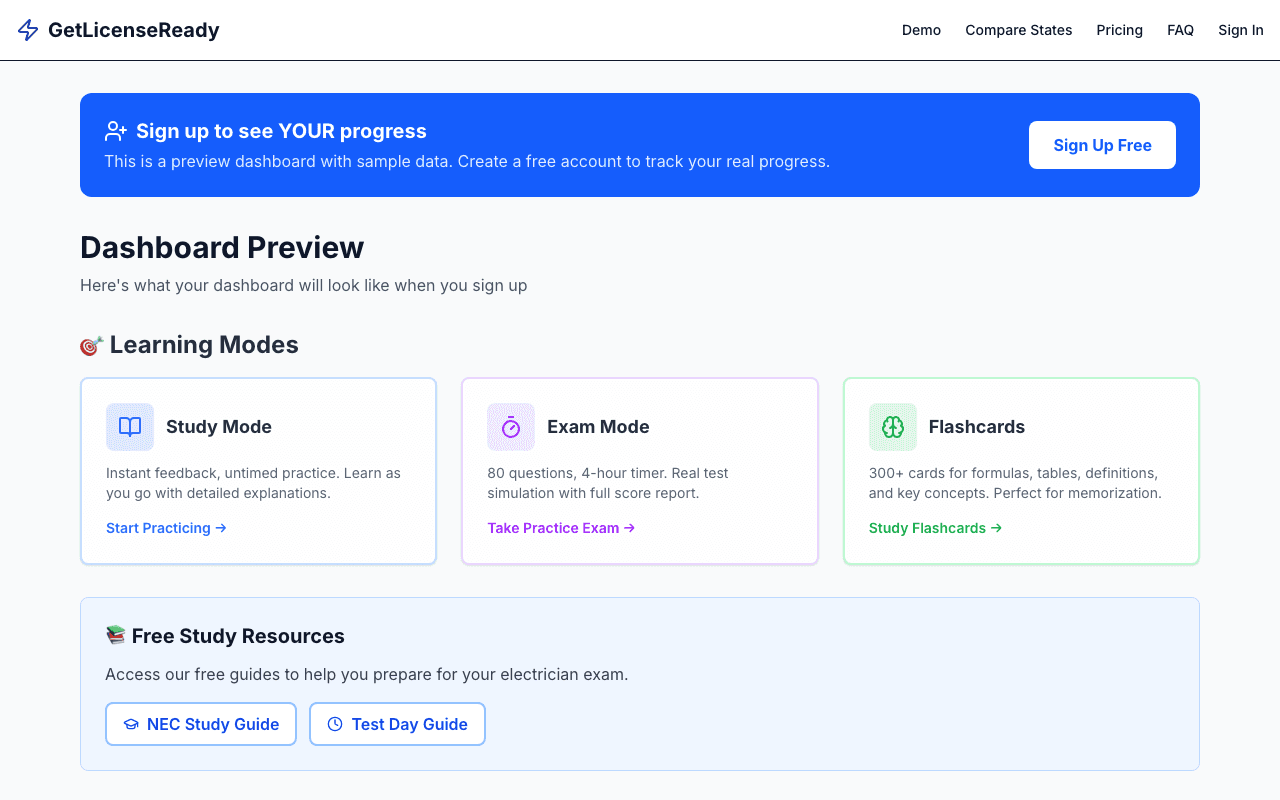This screenshot has width=1280, height=800.
Task: Open the Demo page
Action: tap(921, 30)
